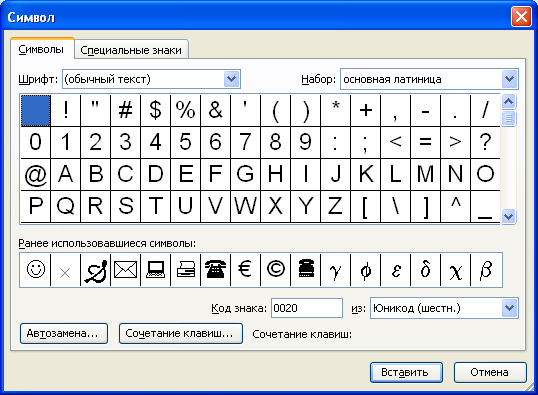Select the Greek chi recent symbol
This screenshot has height=395, width=538.
(455, 270)
